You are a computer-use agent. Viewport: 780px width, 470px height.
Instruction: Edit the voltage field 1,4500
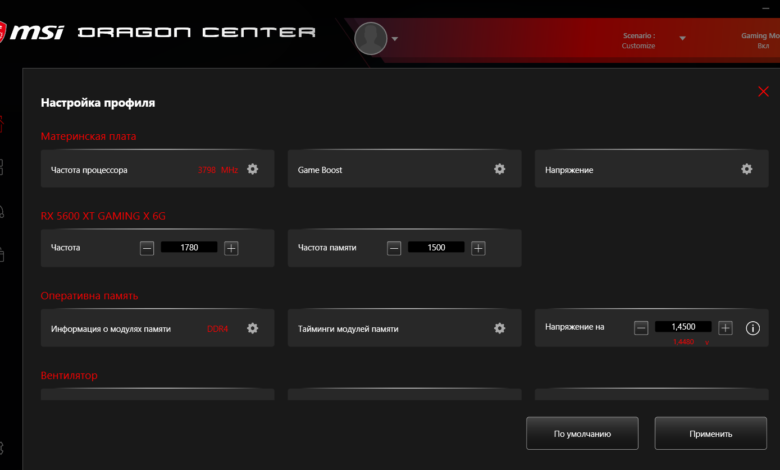pos(683,327)
